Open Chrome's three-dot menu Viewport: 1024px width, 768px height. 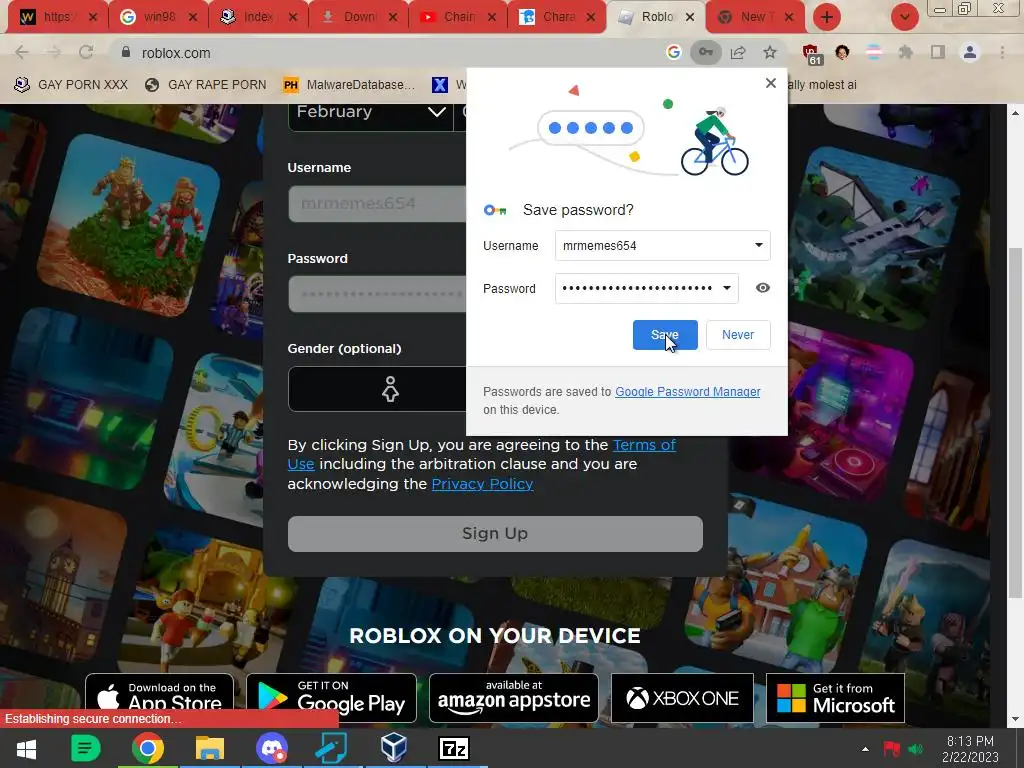(x=1002, y=52)
